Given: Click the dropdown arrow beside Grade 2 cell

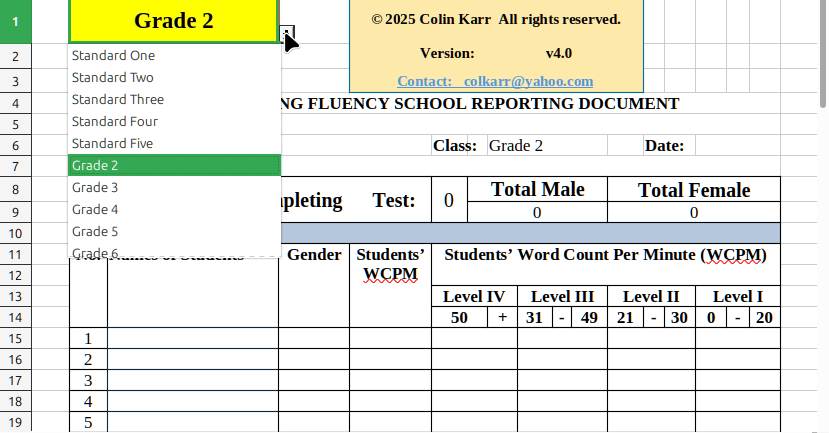Looking at the screenshot, I should point(287,35).
